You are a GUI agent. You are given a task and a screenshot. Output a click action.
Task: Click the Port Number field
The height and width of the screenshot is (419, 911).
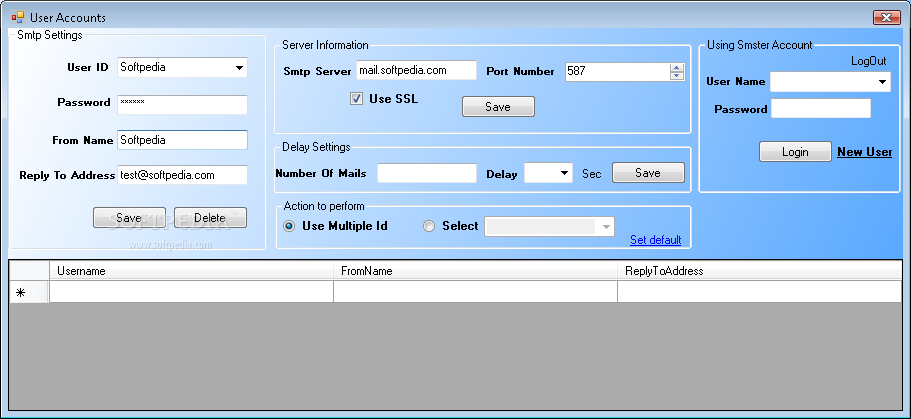(x=618, y=72)
